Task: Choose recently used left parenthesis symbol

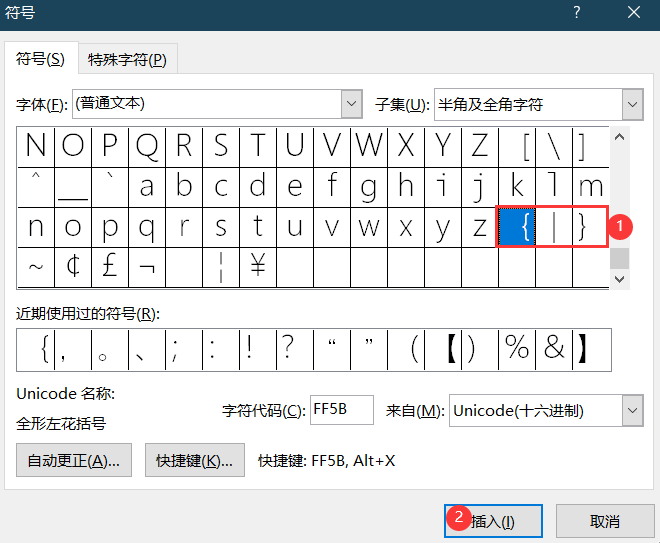Action: click(x=406, y=350)
